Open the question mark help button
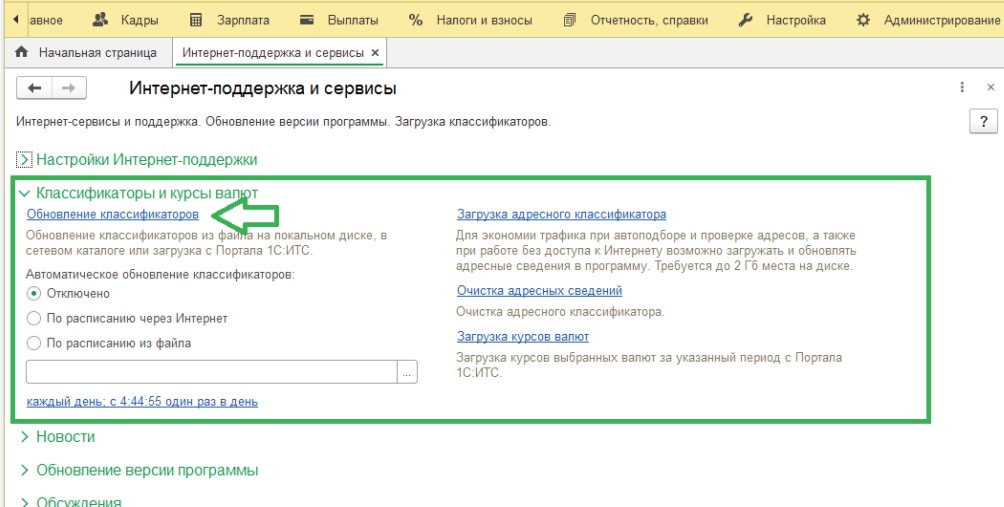The image size is (1004, 507). point(983,122)
